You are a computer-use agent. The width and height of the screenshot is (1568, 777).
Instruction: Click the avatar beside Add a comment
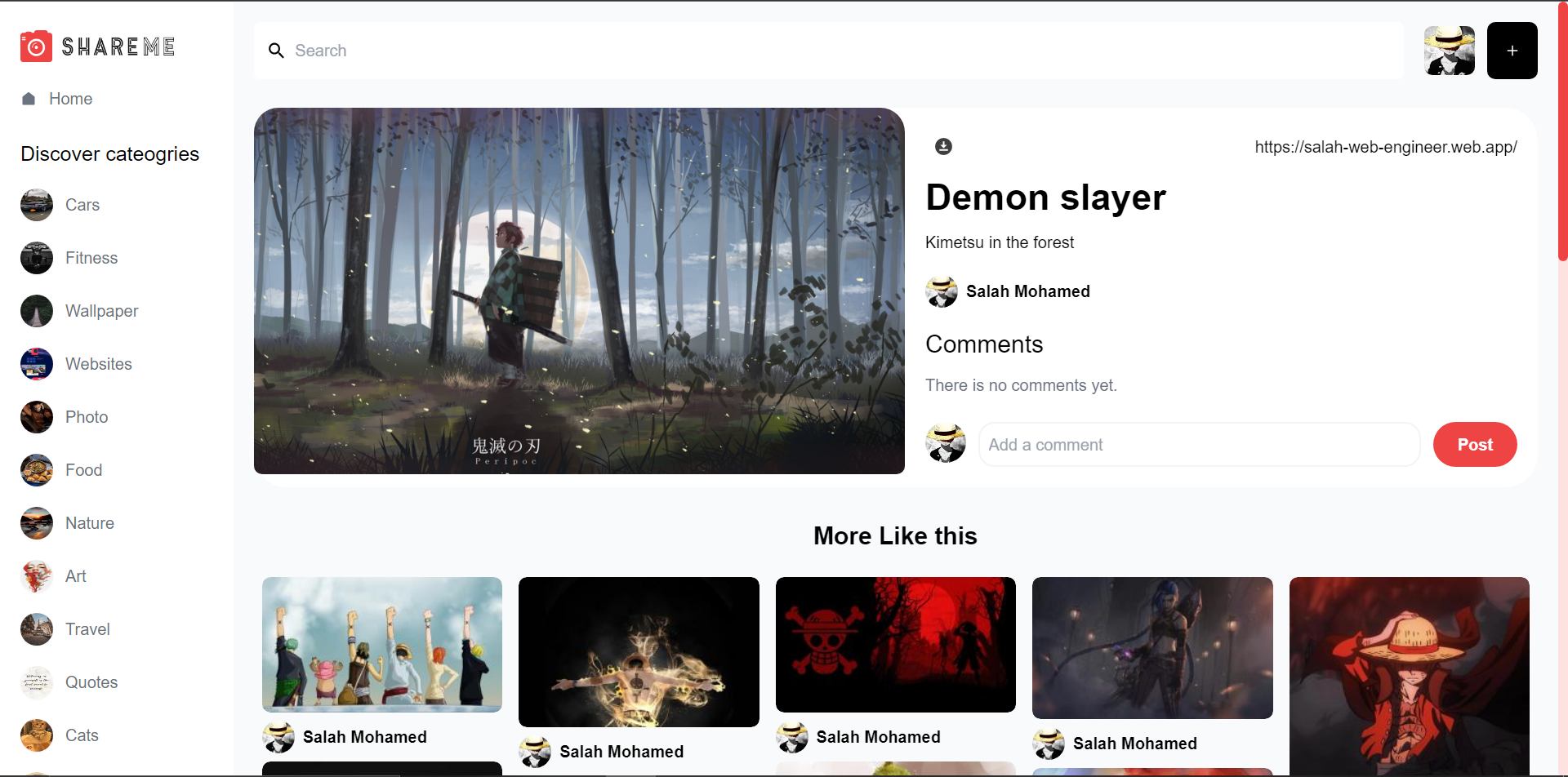coord(946,444)
